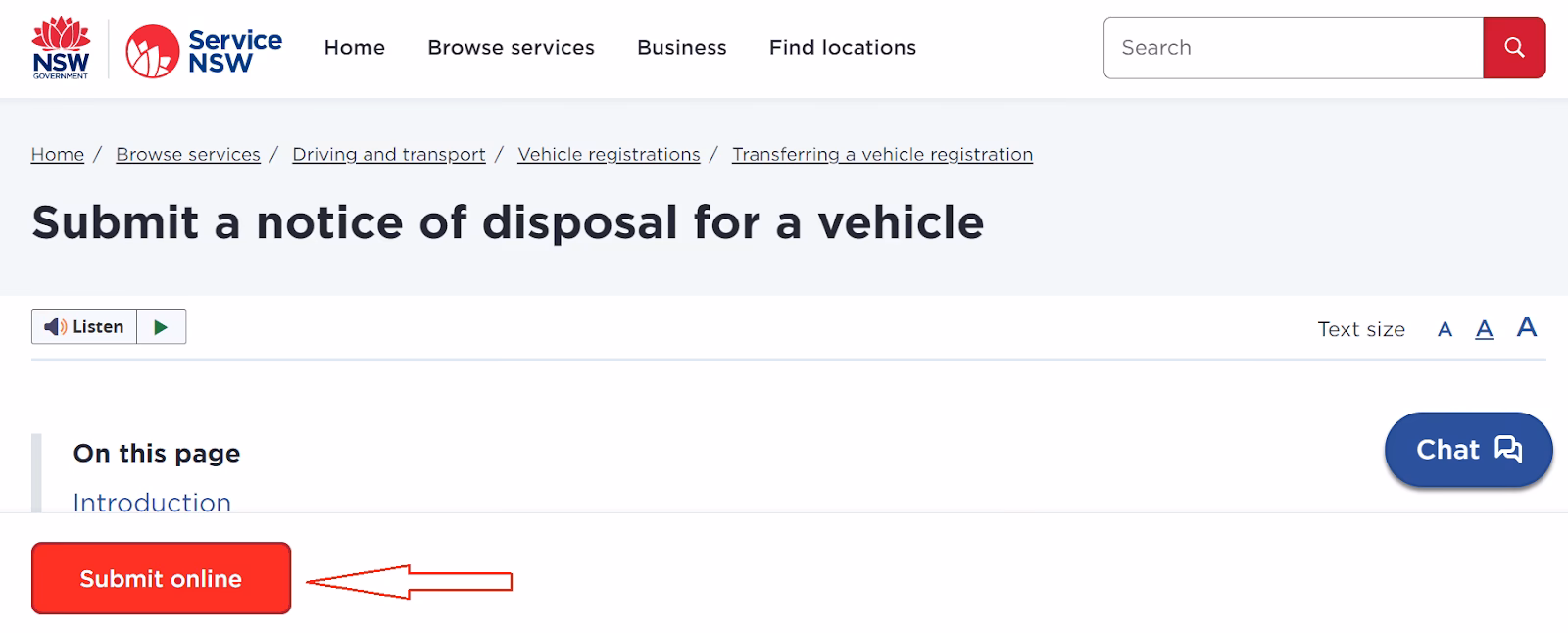Image resolution: width=1568 pixels, height=633 pixels.
Task: Click the Transferring a vehicle registration breadcrumb
Action: 881,154
